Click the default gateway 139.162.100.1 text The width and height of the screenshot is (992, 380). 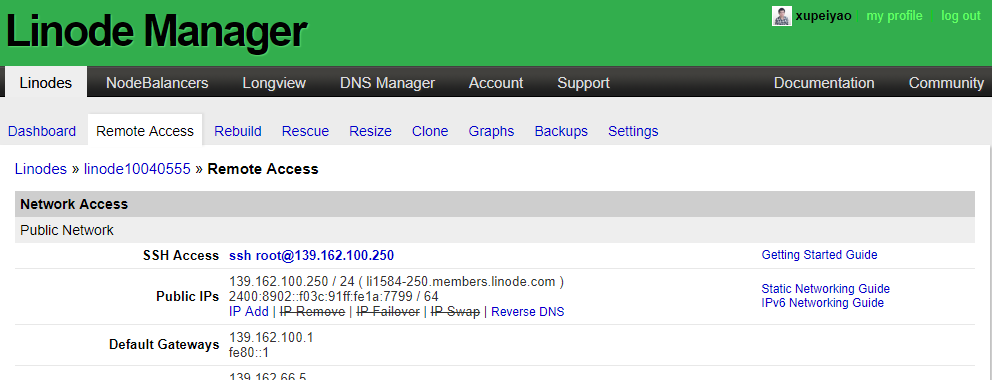pos(271,338)
